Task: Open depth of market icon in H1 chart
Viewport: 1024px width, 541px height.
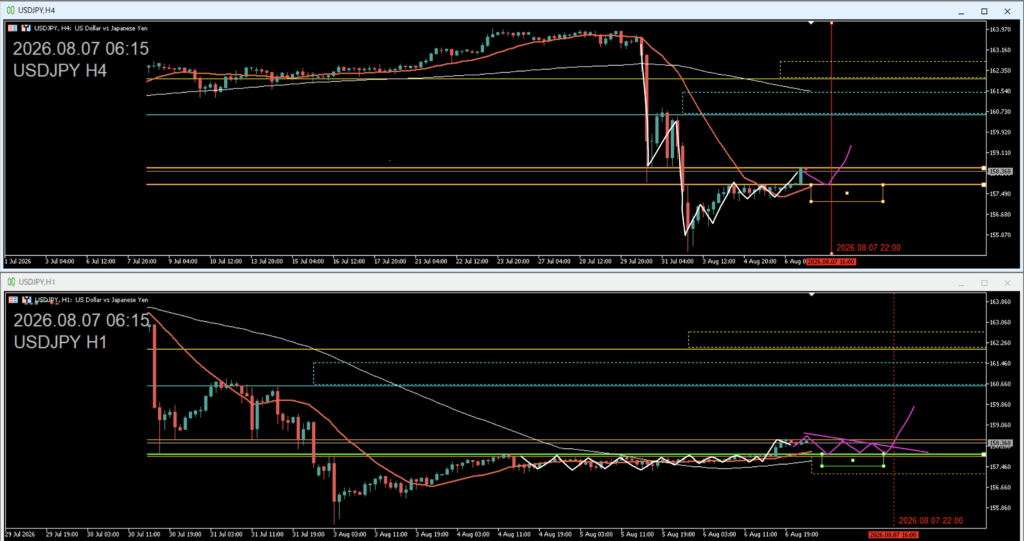Action: coord(26,300)
